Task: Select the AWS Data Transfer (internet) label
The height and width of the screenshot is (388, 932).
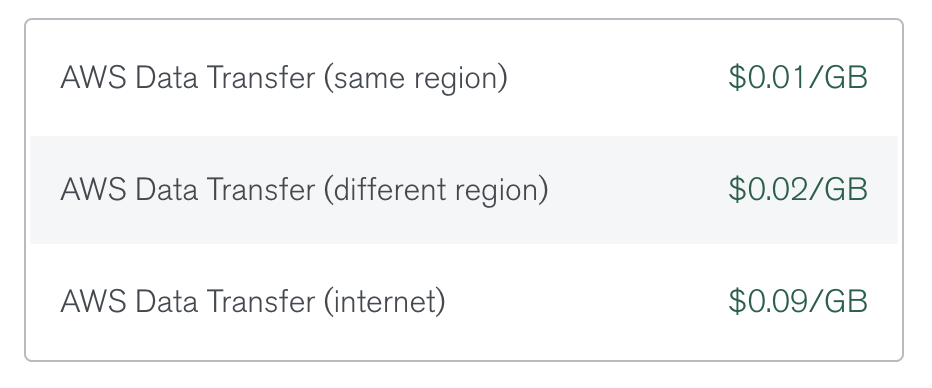Action: click(x=253, y=302)
